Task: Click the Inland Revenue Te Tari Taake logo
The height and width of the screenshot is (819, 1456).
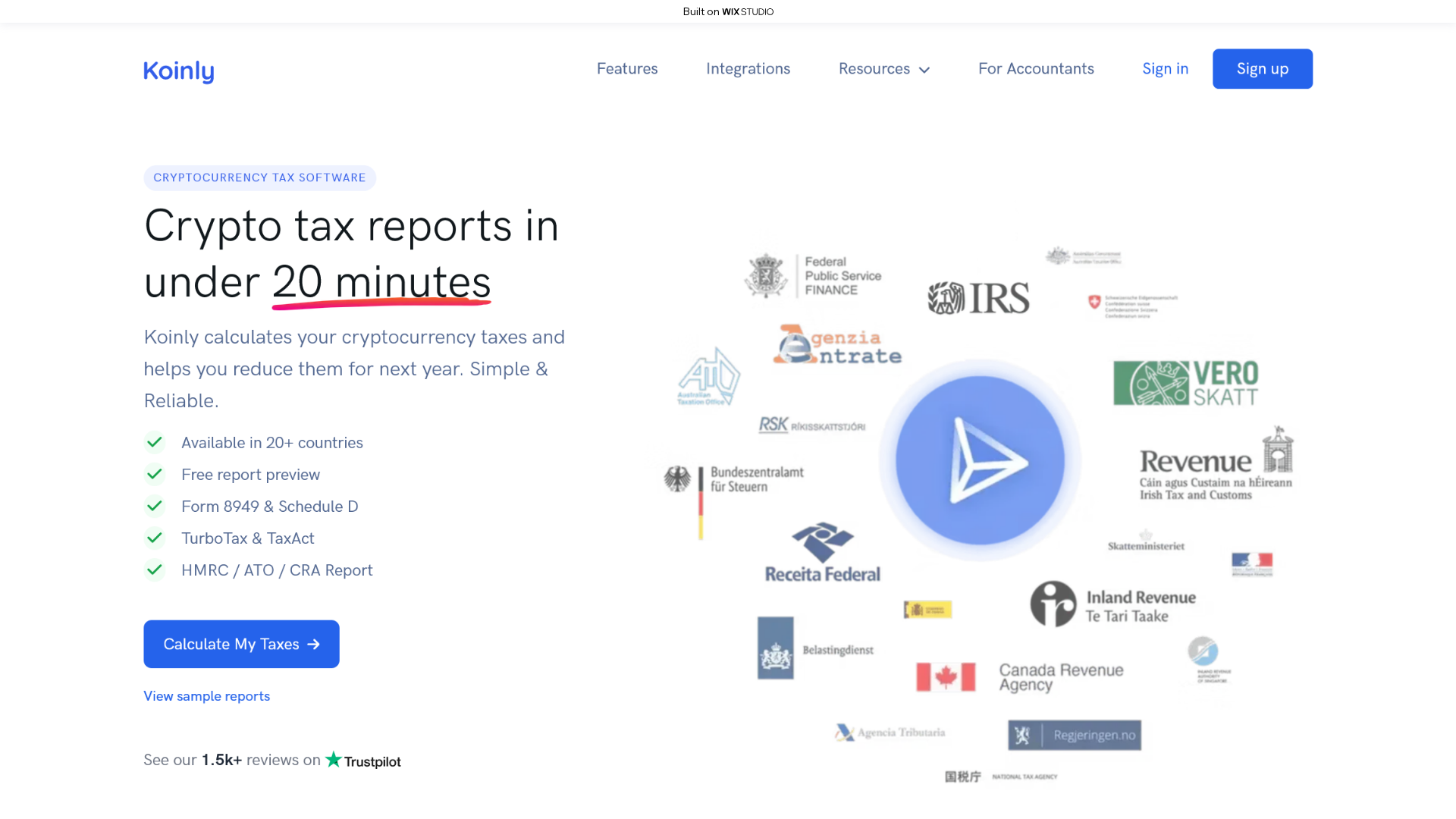Action: click(1112, 604)
